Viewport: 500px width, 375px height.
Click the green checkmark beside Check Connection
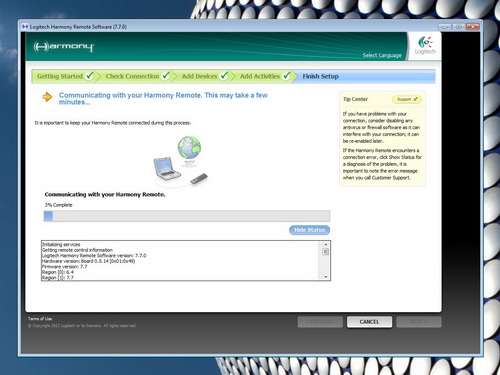(166, 76)
